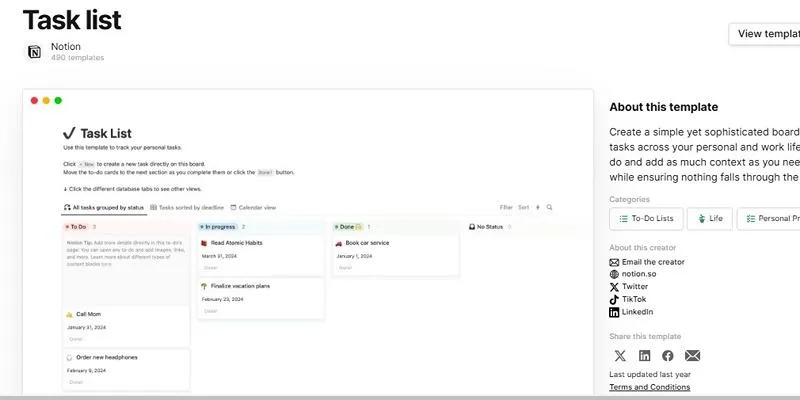Open the notion.so website link
The width and height of the screenshot is (800, 400).
[x=639, y=274]
